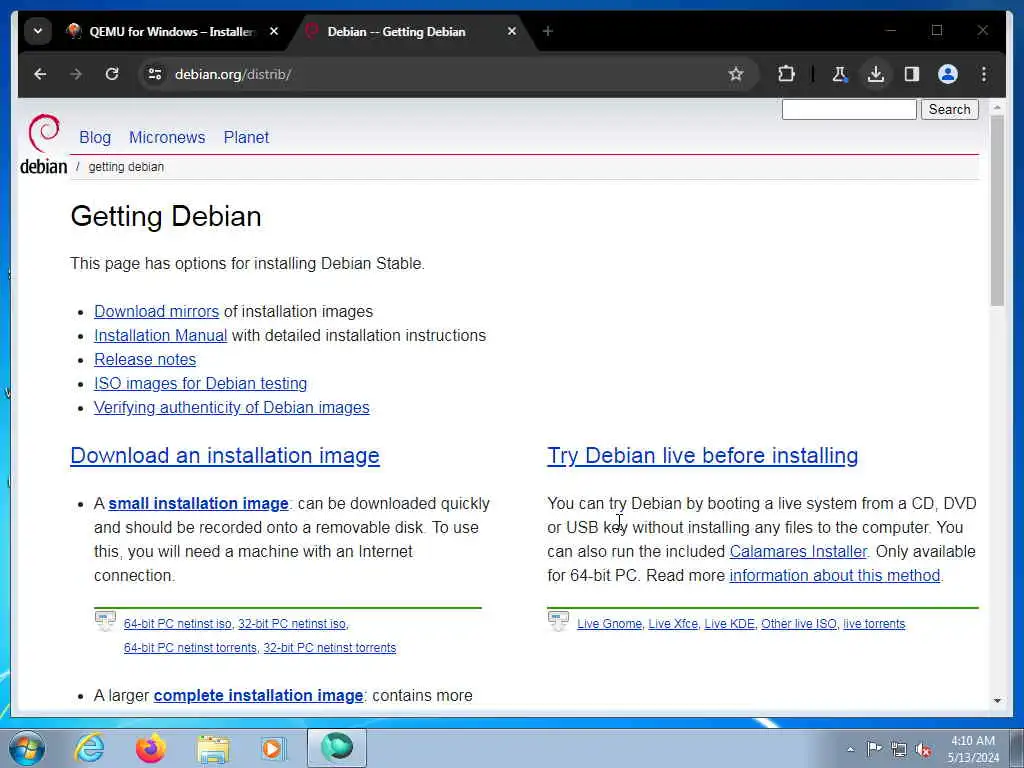View site information icon in address bar
The image size is (1024, 768).
coord(155,74)
